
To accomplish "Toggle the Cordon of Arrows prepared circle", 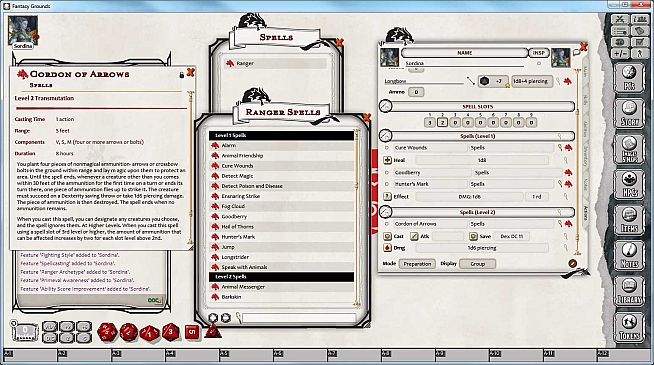I will (387, 224).
